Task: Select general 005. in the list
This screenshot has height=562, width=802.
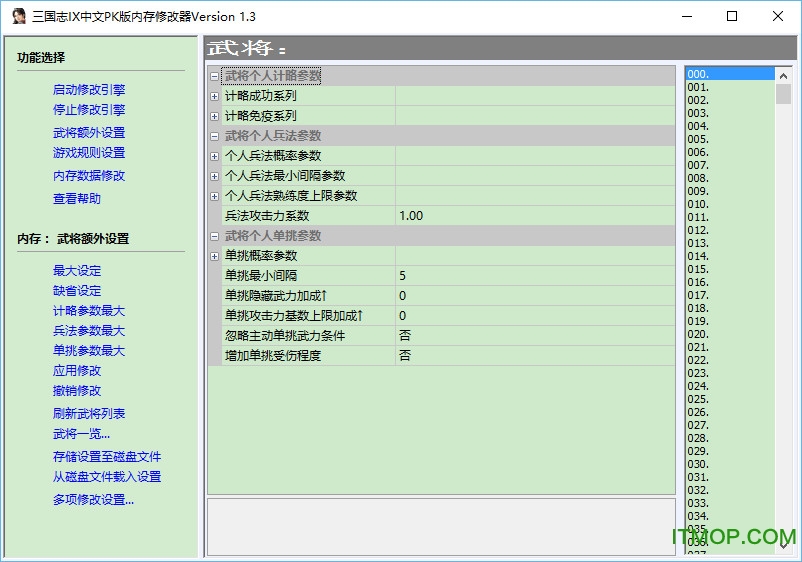Action: tap(730, 139)
